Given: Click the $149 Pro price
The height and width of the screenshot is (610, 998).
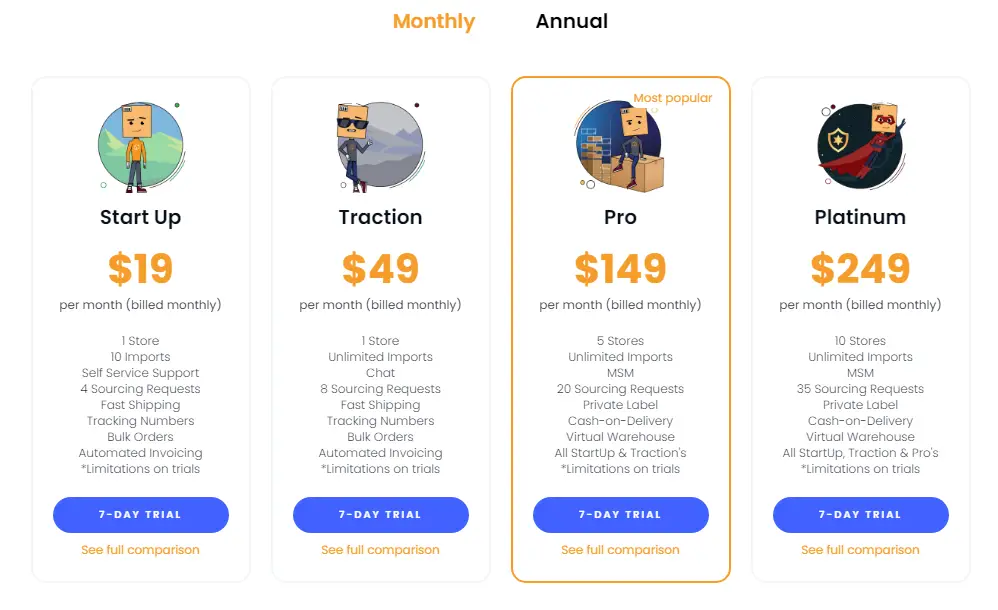Looking at the screenshot, I should (x=620, y=268).
